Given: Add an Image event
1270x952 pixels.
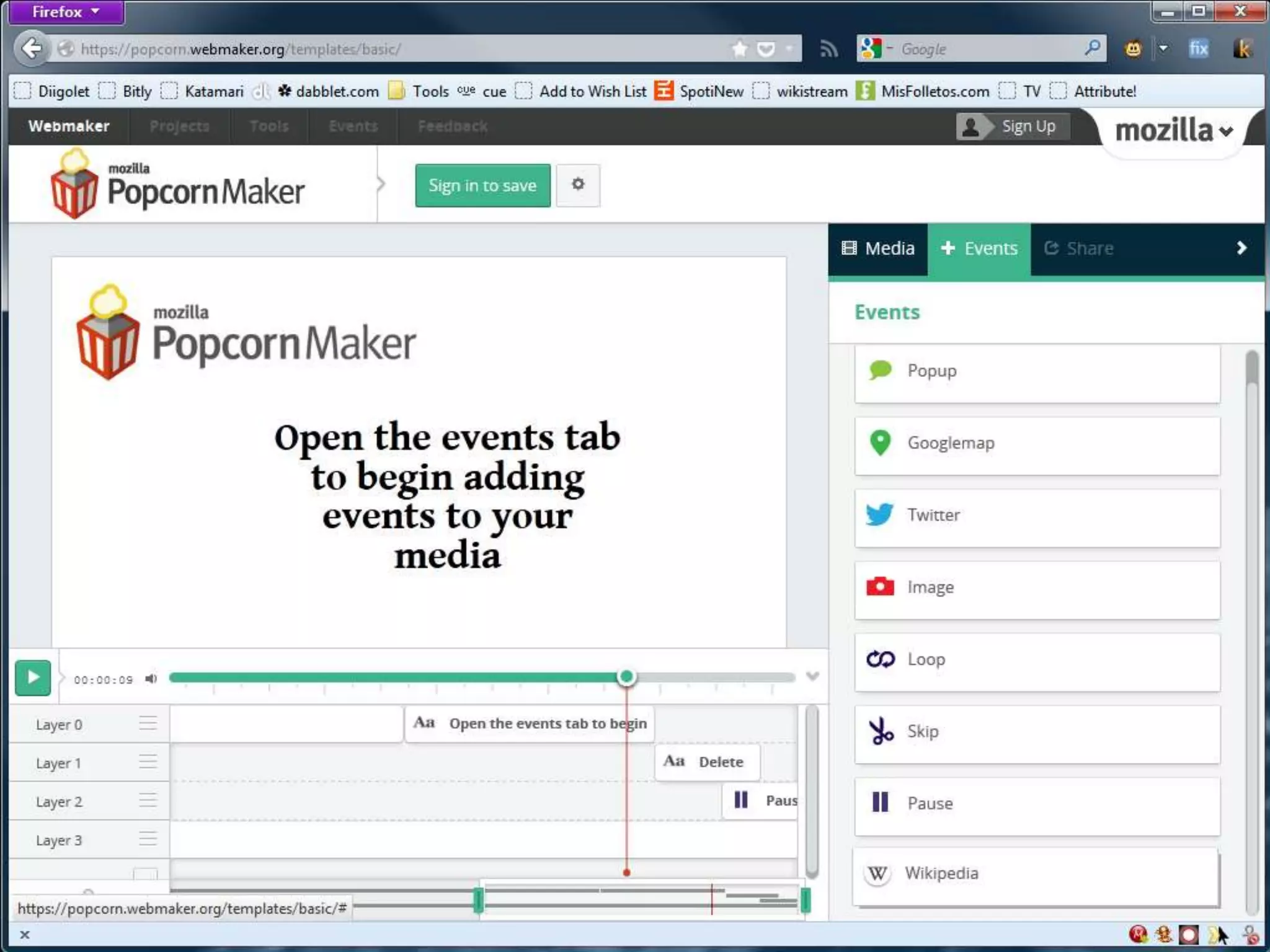Looking at the screenshot, I should (1036, 588).
